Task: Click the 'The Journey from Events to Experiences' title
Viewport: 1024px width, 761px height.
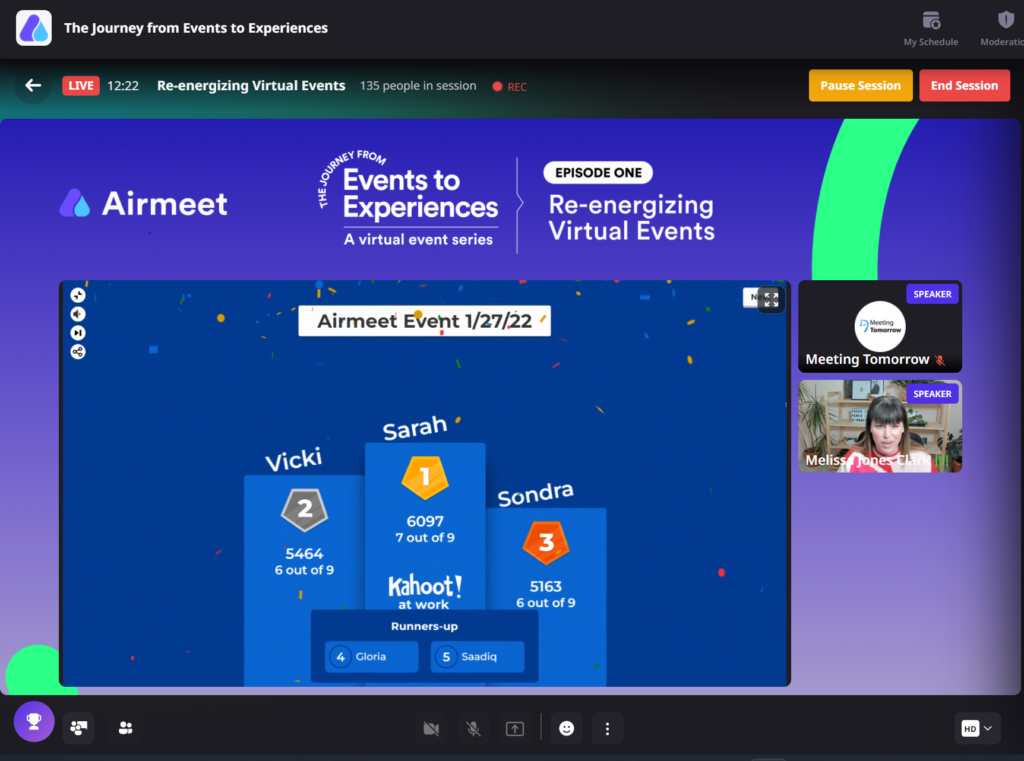Action: 196,28
